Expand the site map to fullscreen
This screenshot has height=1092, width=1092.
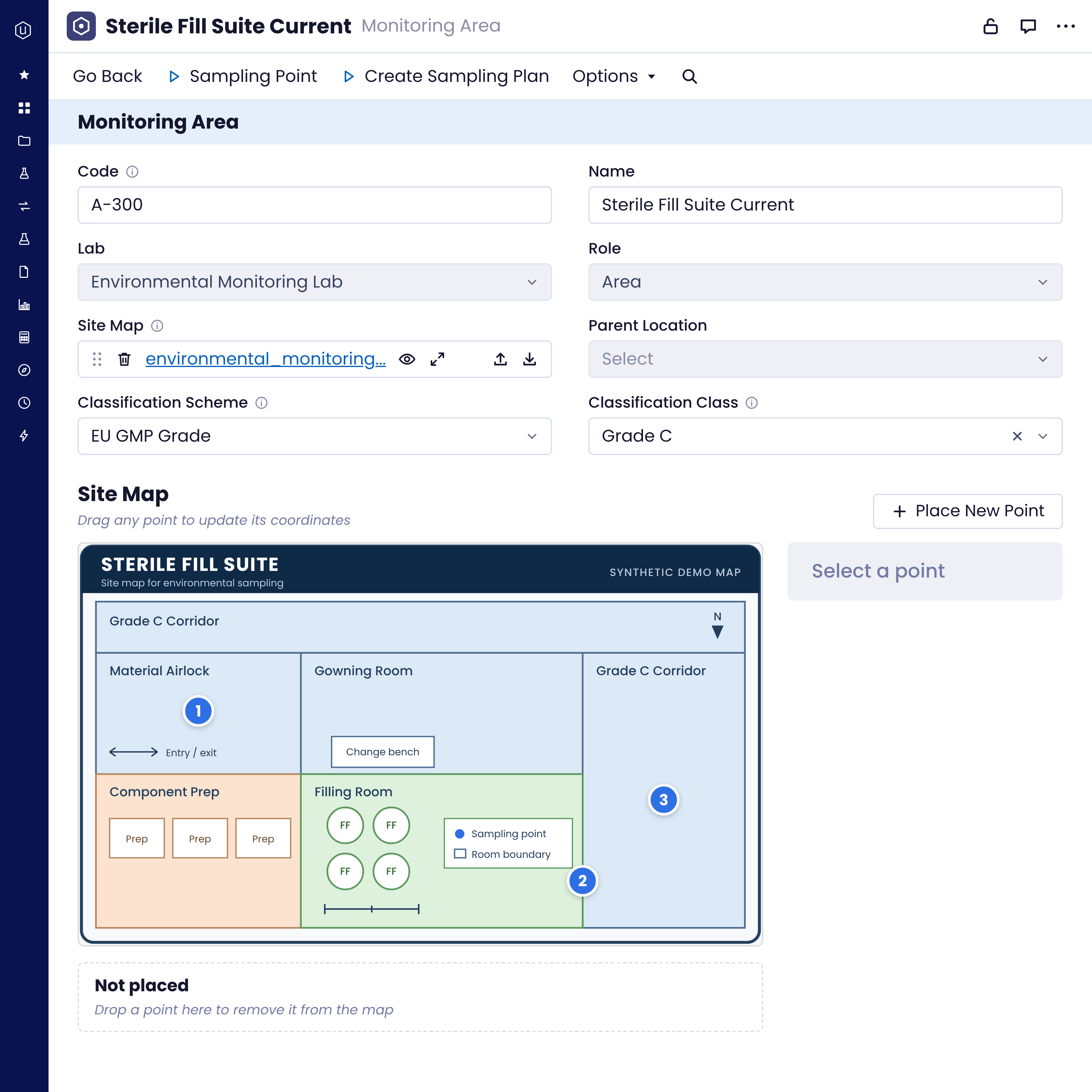pyautogui.click(x=437, y=359)
